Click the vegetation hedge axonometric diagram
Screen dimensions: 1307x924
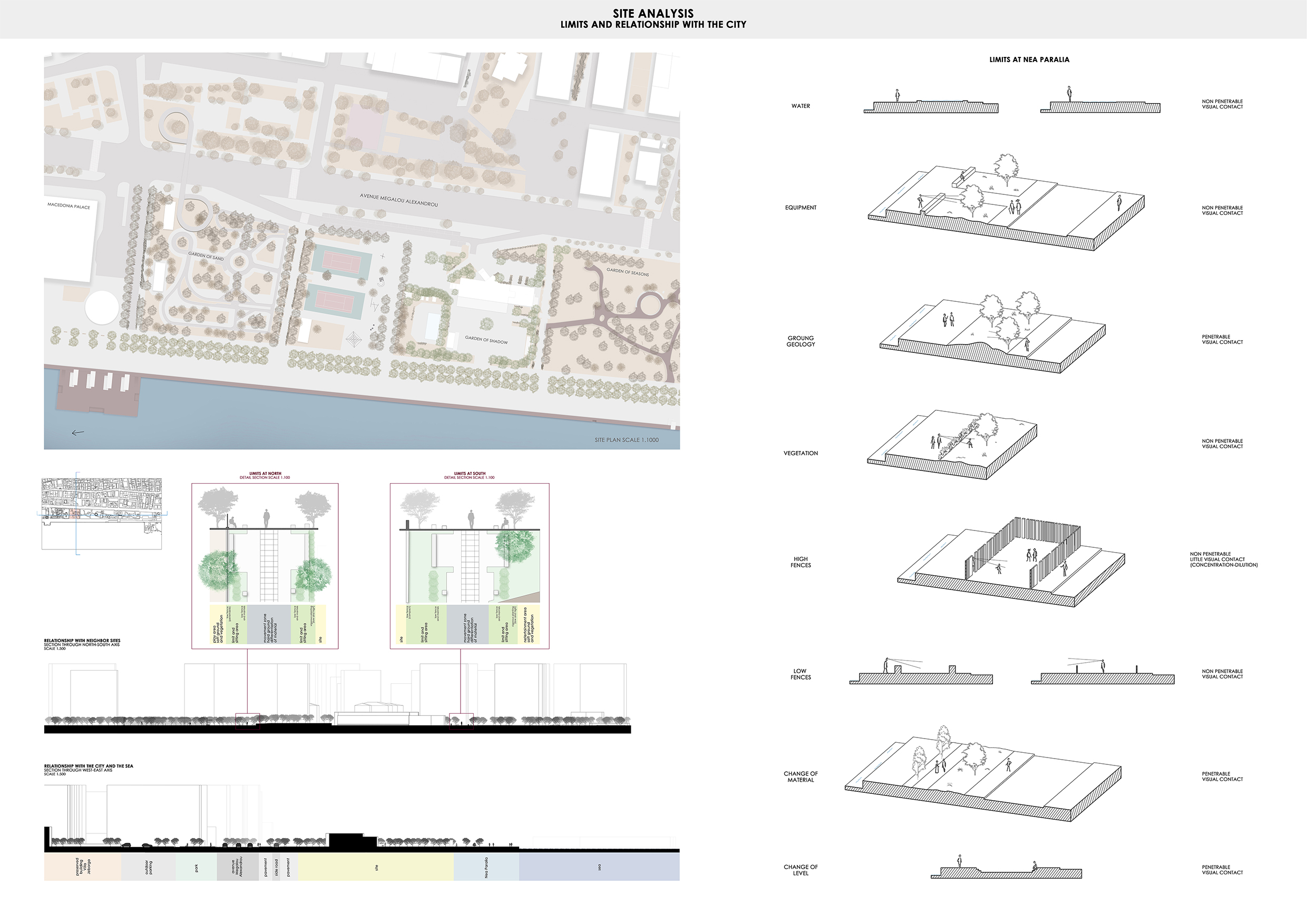[x=952, y=445]
